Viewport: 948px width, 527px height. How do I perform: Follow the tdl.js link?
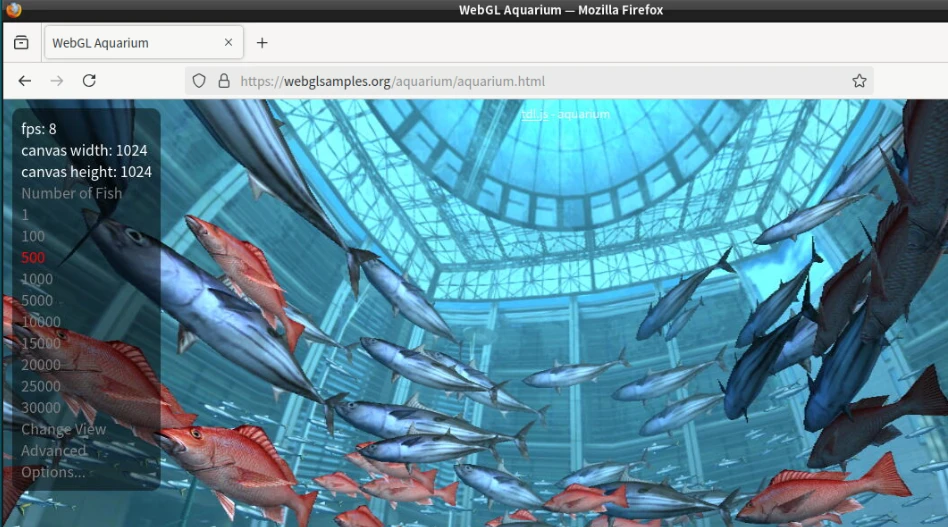pyautogui.click(x=534, y=114)
